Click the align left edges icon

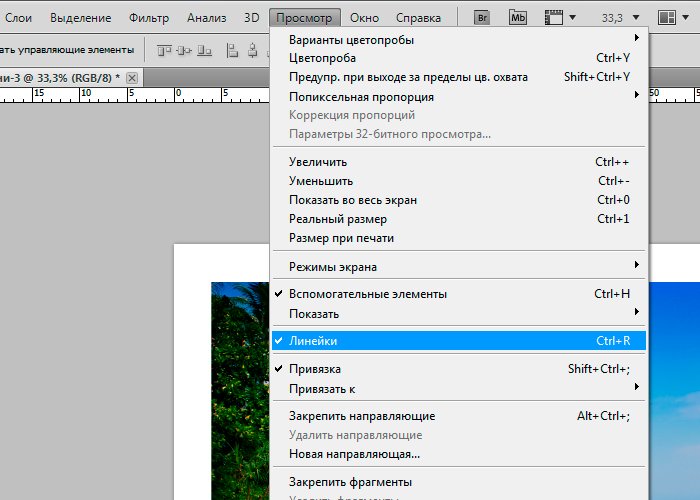232,50
